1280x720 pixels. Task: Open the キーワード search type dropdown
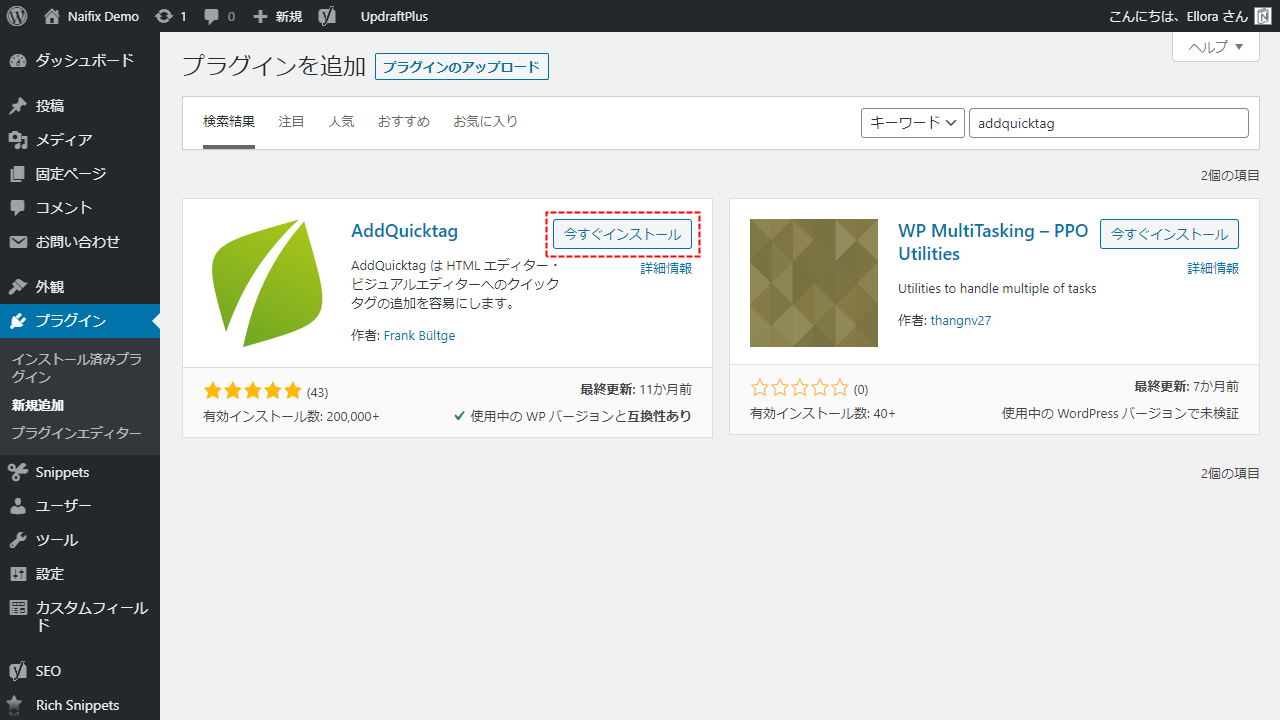tap(912, 123)
